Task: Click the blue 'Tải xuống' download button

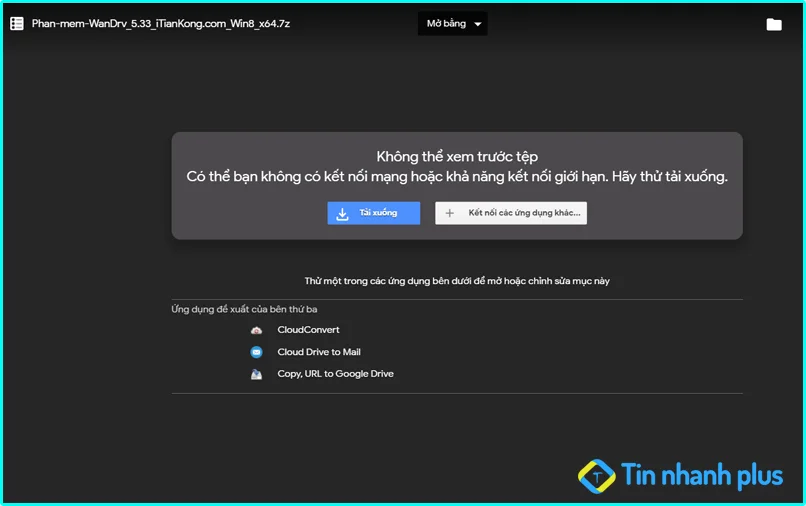Action: tap(374, 213)
